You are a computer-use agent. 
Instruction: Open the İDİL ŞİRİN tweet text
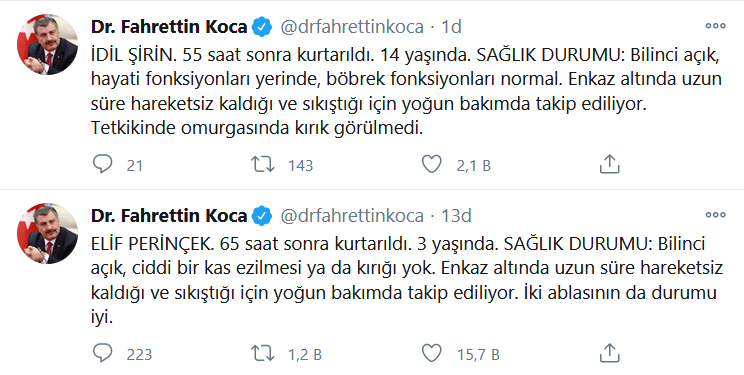pyautogui.click(x=406, y=91)
